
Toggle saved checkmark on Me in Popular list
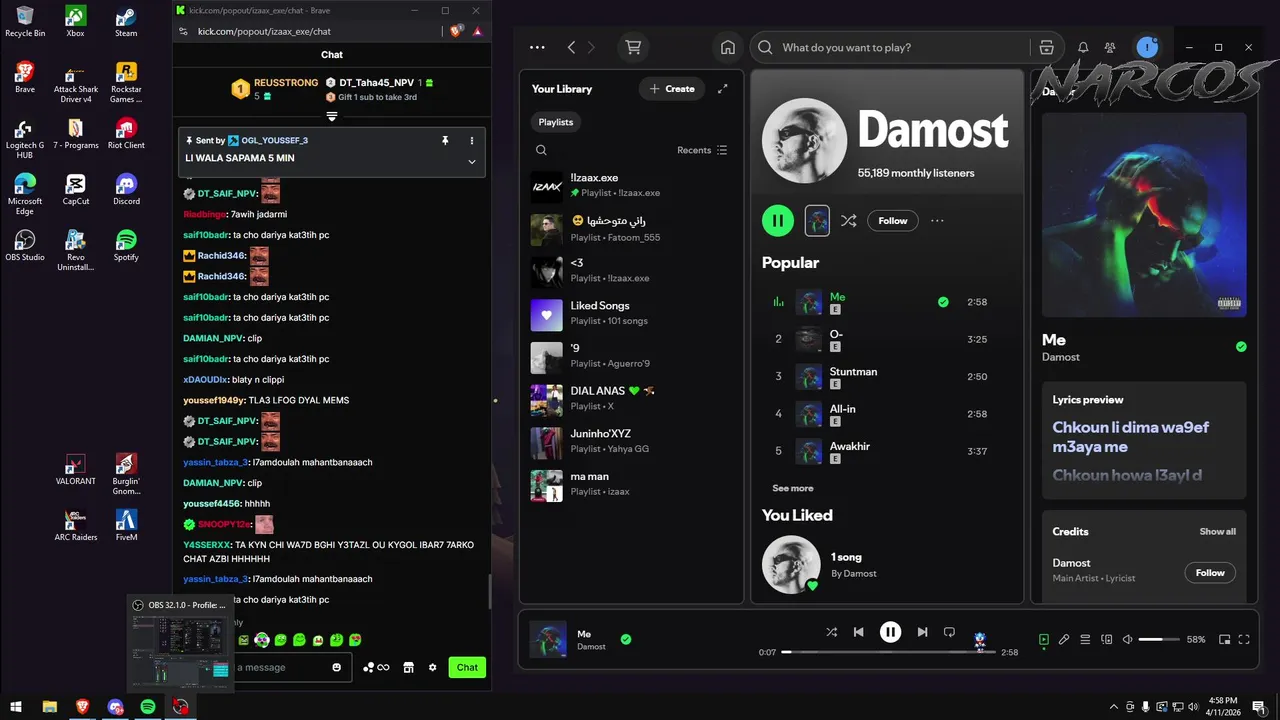point(943,302)
